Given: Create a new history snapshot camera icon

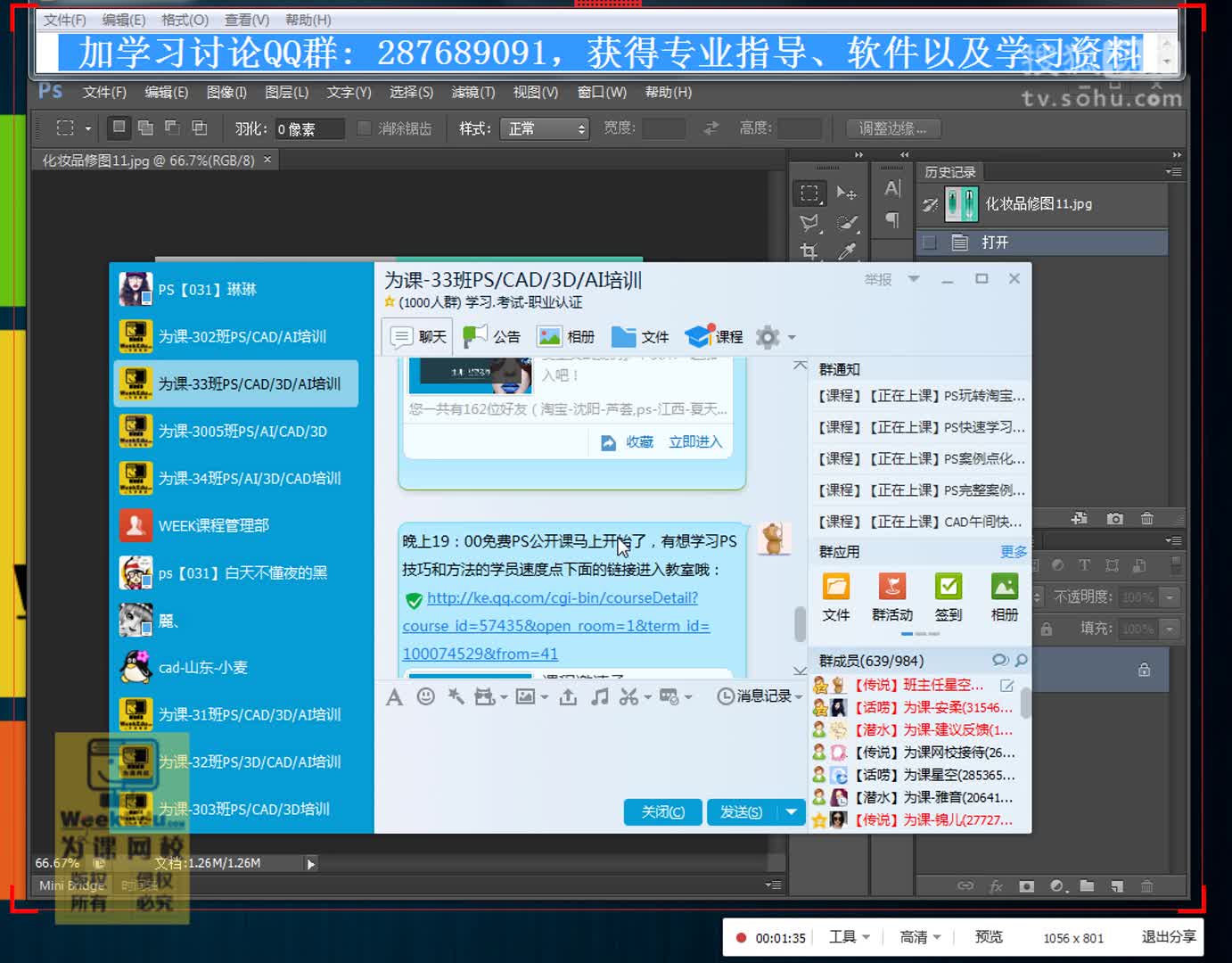Looking at the screenshot, I should tap(1114, 518).
